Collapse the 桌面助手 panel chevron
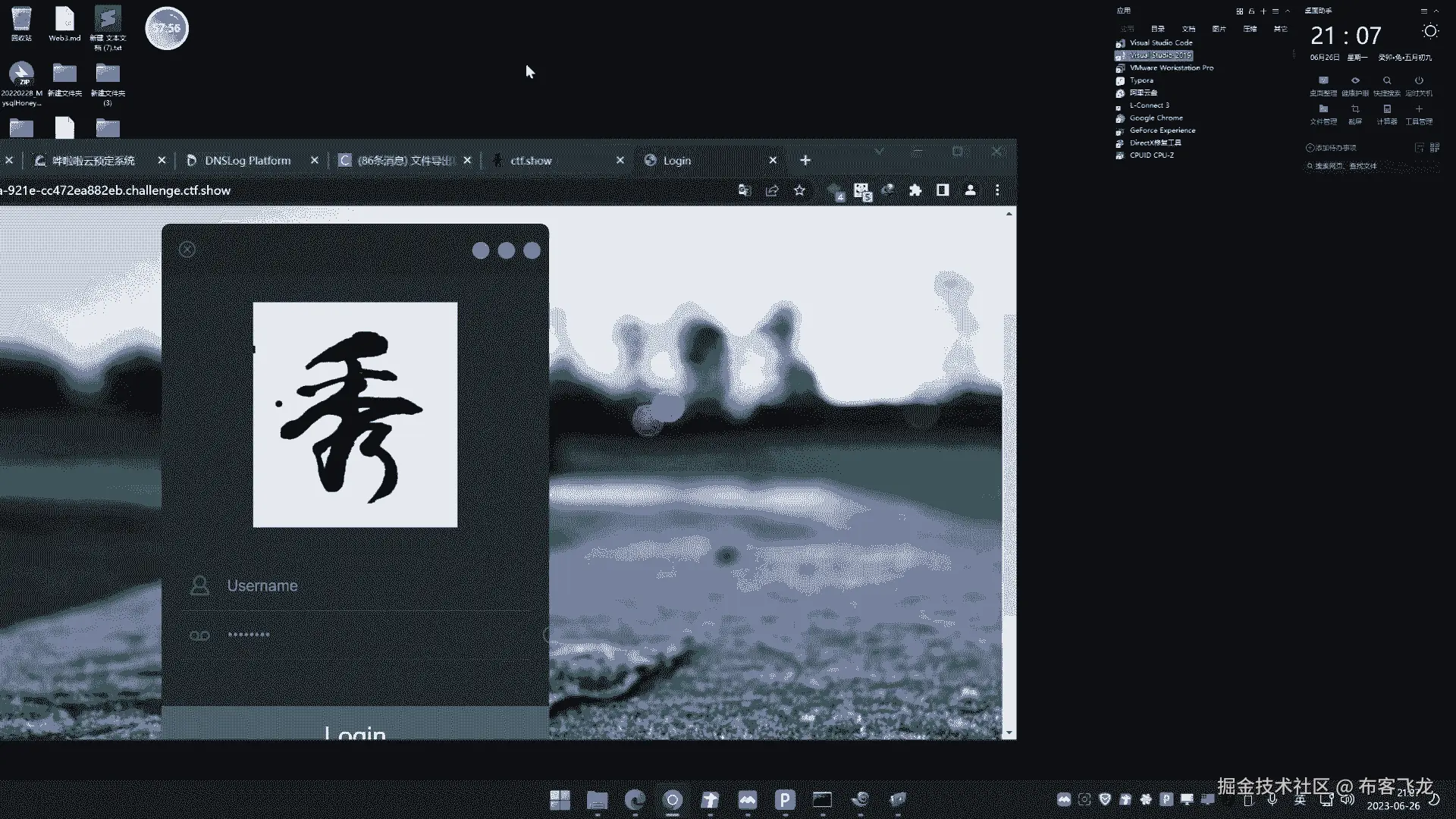This screenshot has height=819, width=1456. point(1436,11)
